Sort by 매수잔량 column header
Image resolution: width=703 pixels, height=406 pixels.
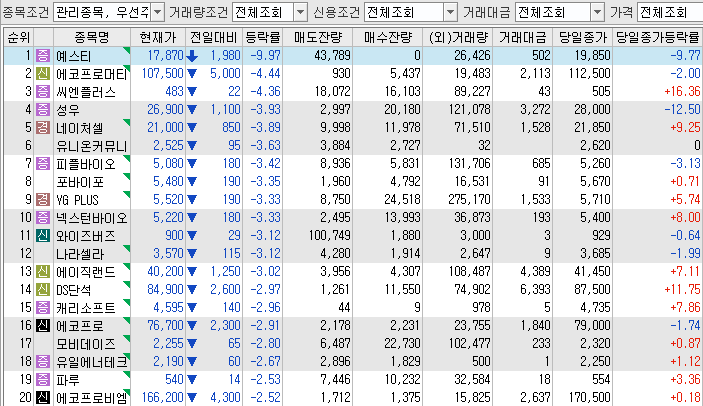[x=388, y=38]
